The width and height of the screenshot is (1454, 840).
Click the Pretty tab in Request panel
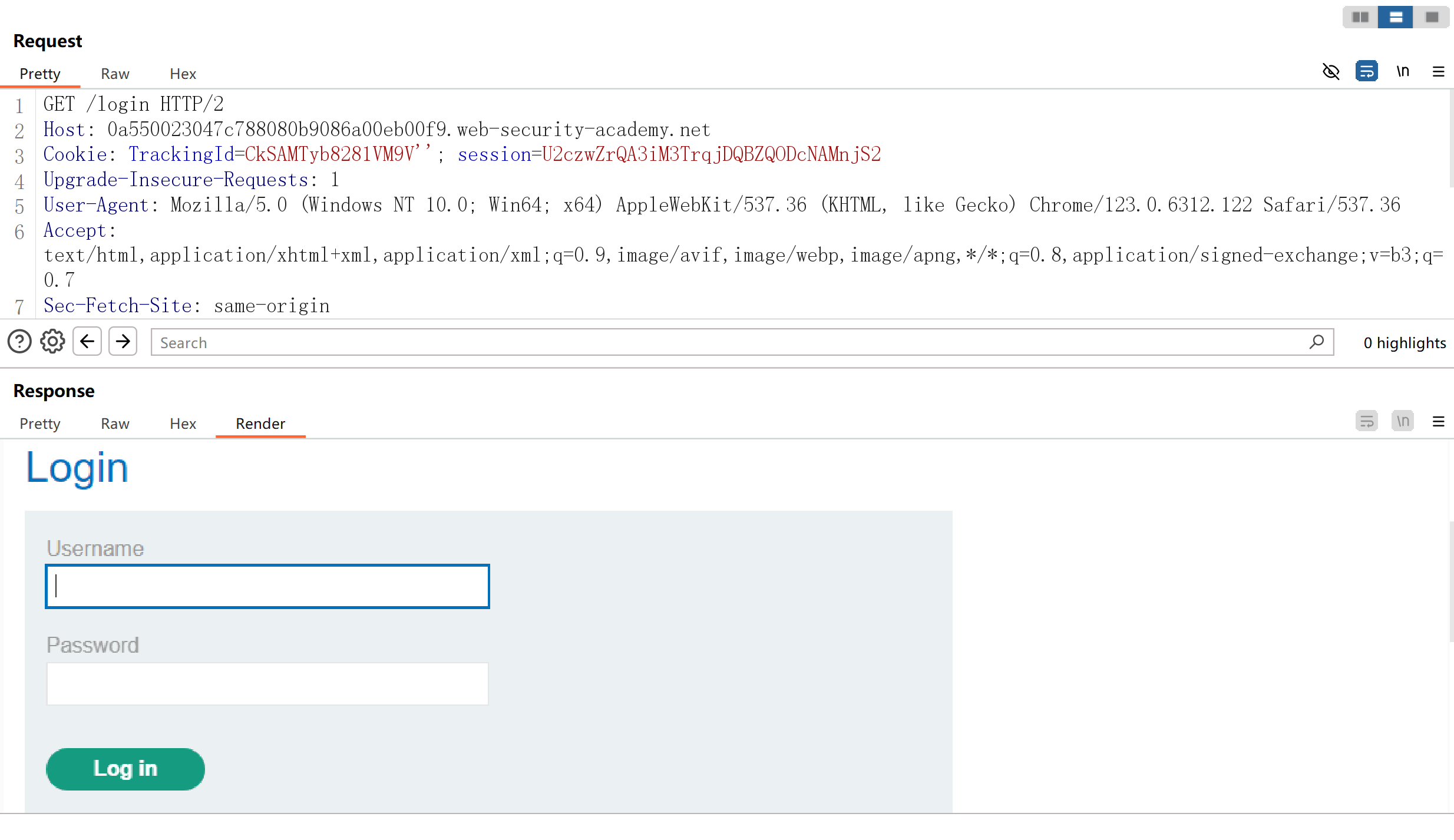[x=39, y=73]
